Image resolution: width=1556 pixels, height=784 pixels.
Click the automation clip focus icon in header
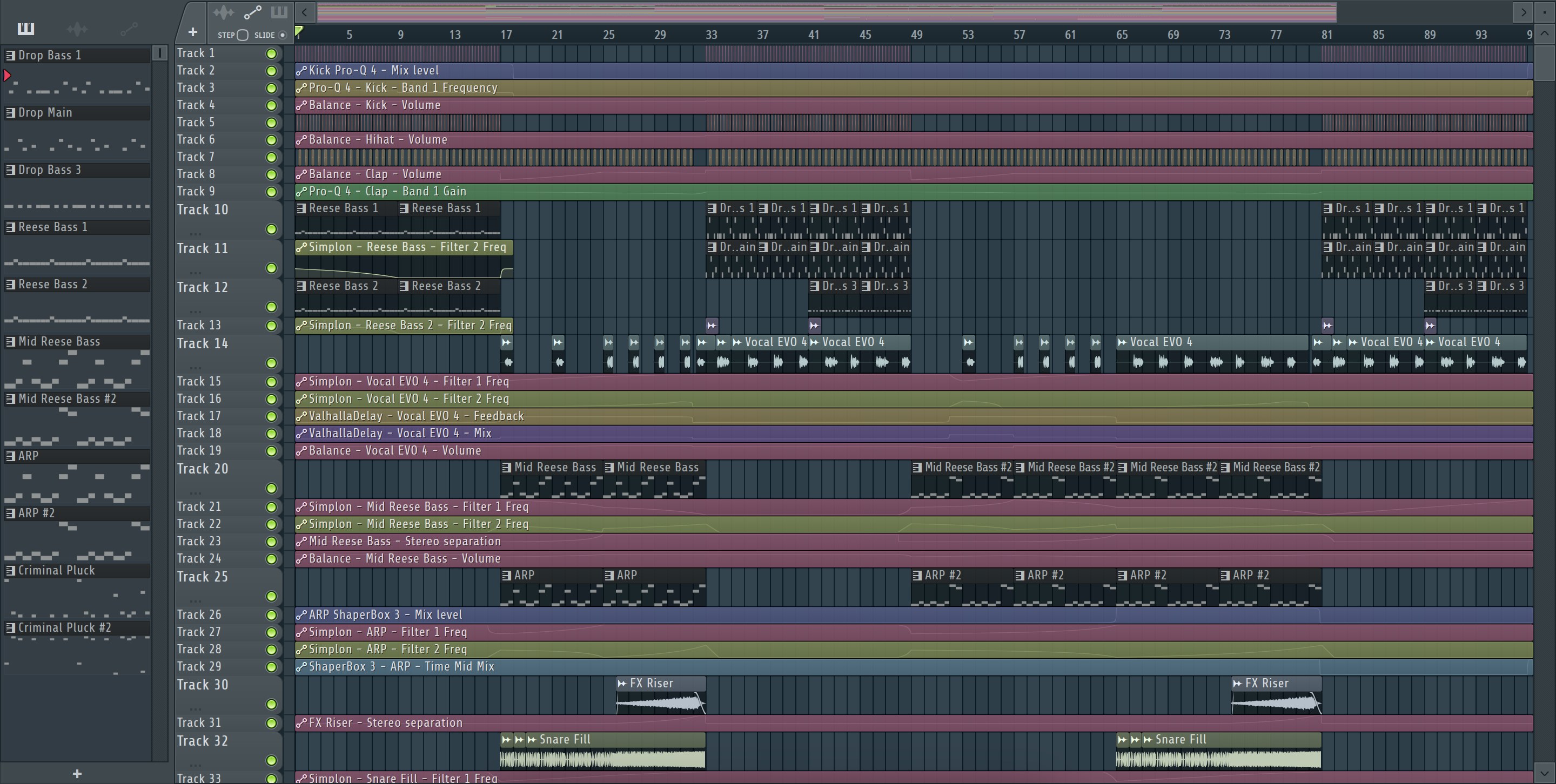[x=252, y=12]
